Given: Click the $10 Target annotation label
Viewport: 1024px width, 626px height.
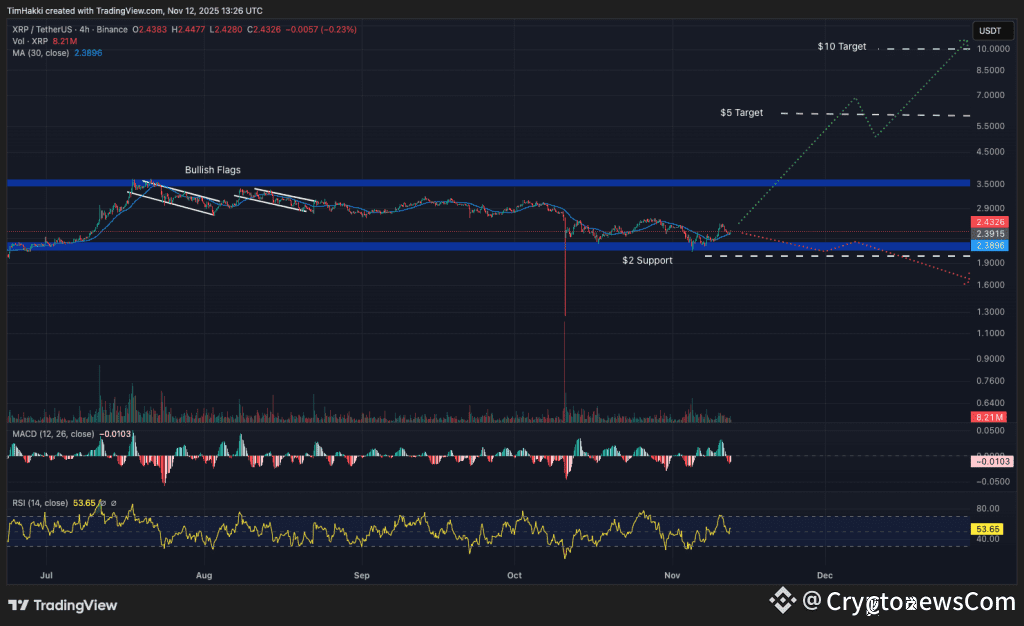Looking at the screenshot, I should click(x=841, y=46).
